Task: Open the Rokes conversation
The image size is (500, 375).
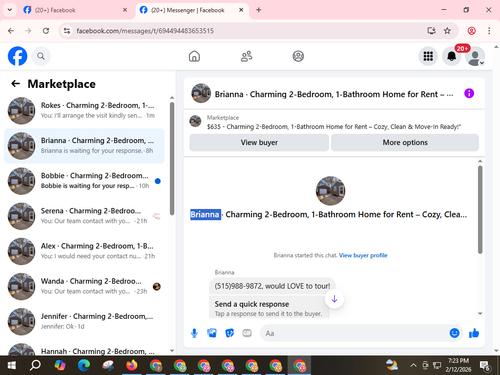Action: click(x=84, y=111)
